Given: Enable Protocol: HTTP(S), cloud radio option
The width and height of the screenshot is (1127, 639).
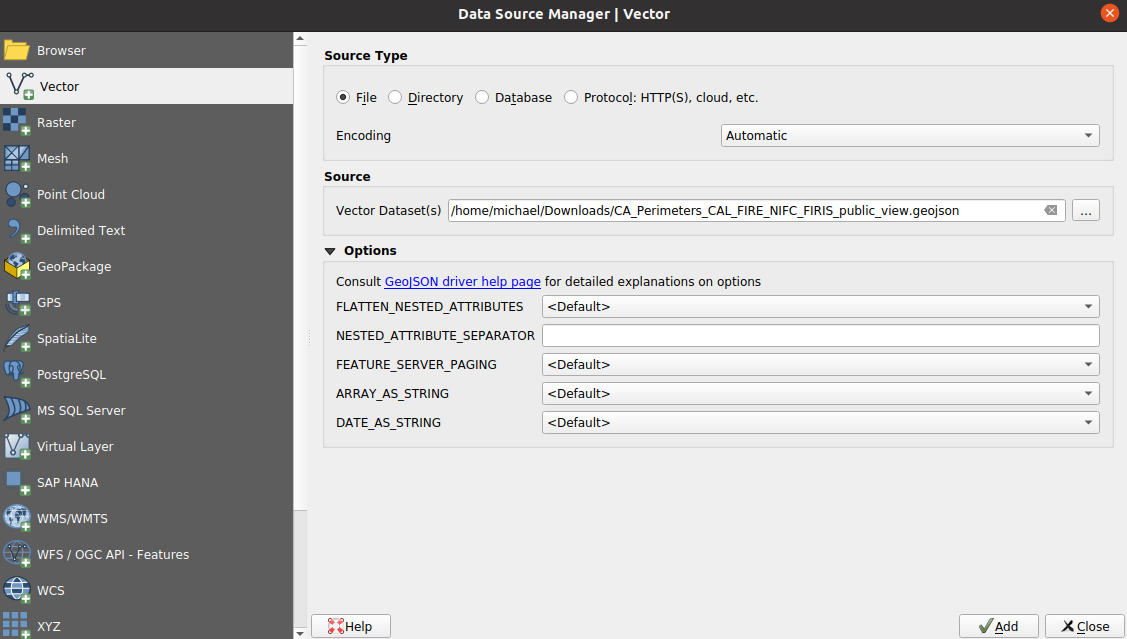Looking at the screenshot, I should [571, 98].
